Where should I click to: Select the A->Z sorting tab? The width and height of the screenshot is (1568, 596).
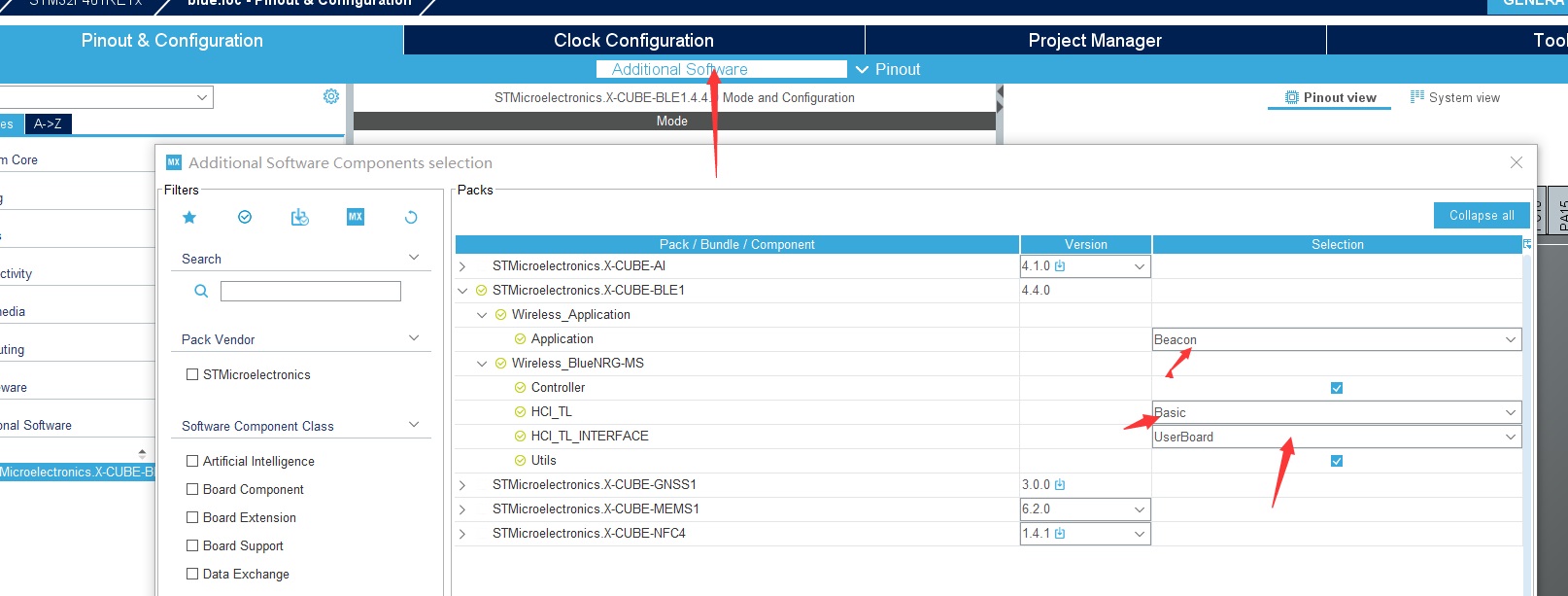pos(48,123)
